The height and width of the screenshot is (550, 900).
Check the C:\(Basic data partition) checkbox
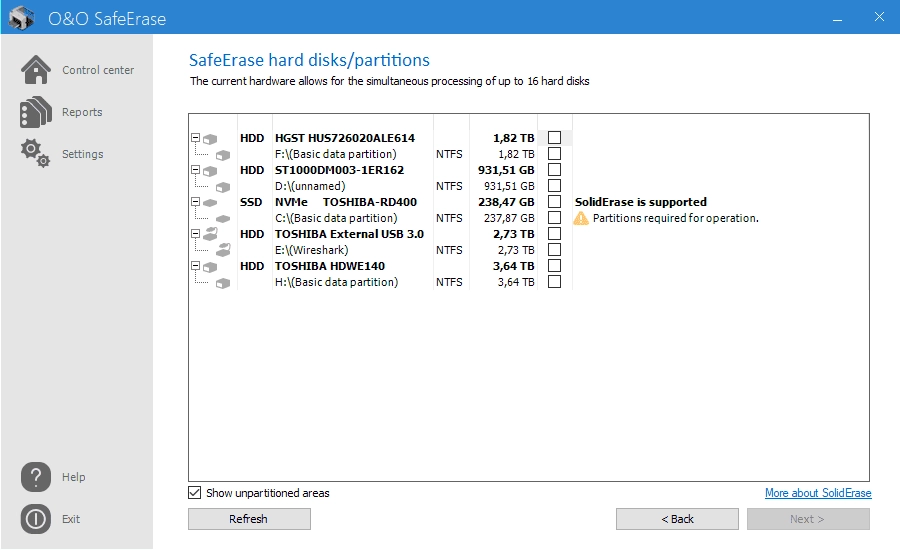point(554,218)
